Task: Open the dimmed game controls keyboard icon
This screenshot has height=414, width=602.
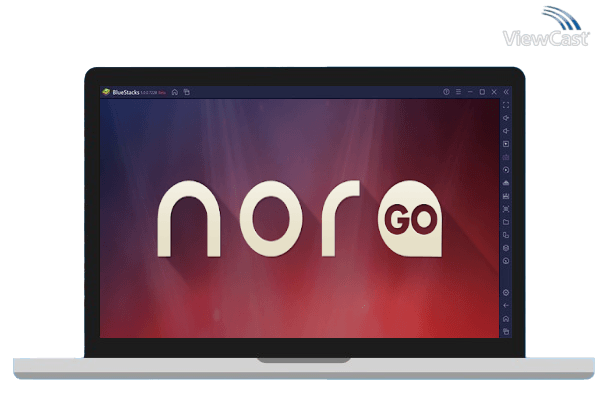Action: pos(506,157)
